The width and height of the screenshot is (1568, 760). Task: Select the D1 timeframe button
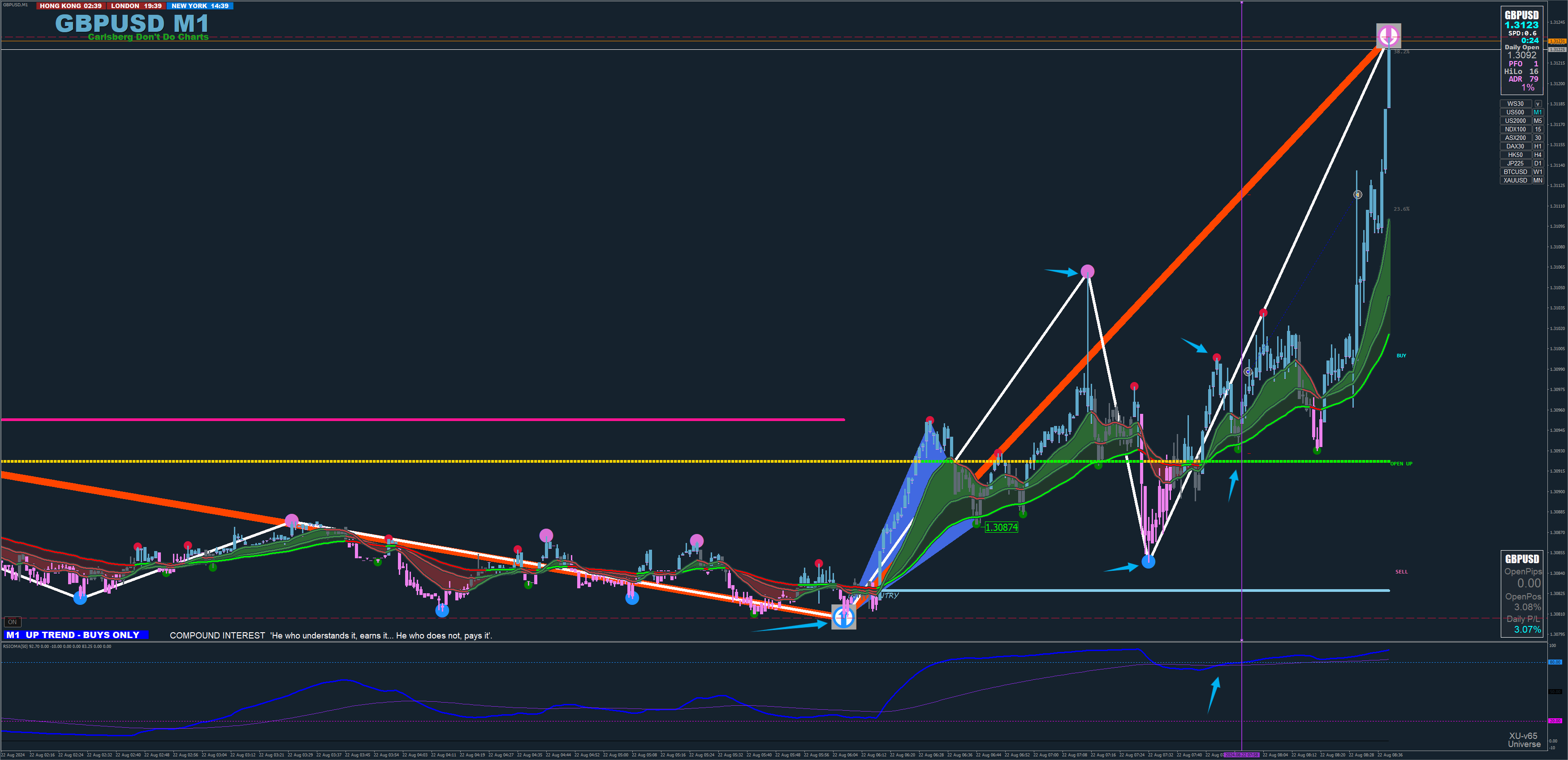pyautogui.click(x=1538, y=163)
